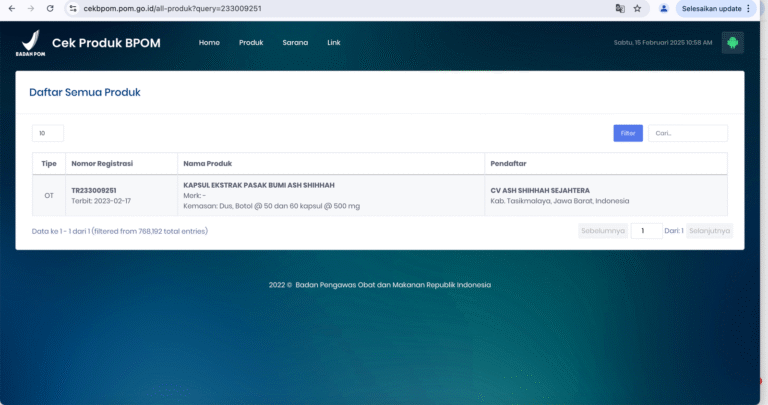This screenshot has height=405, width=768.
Task: Open the Link menu
Action: coord(334,43)
